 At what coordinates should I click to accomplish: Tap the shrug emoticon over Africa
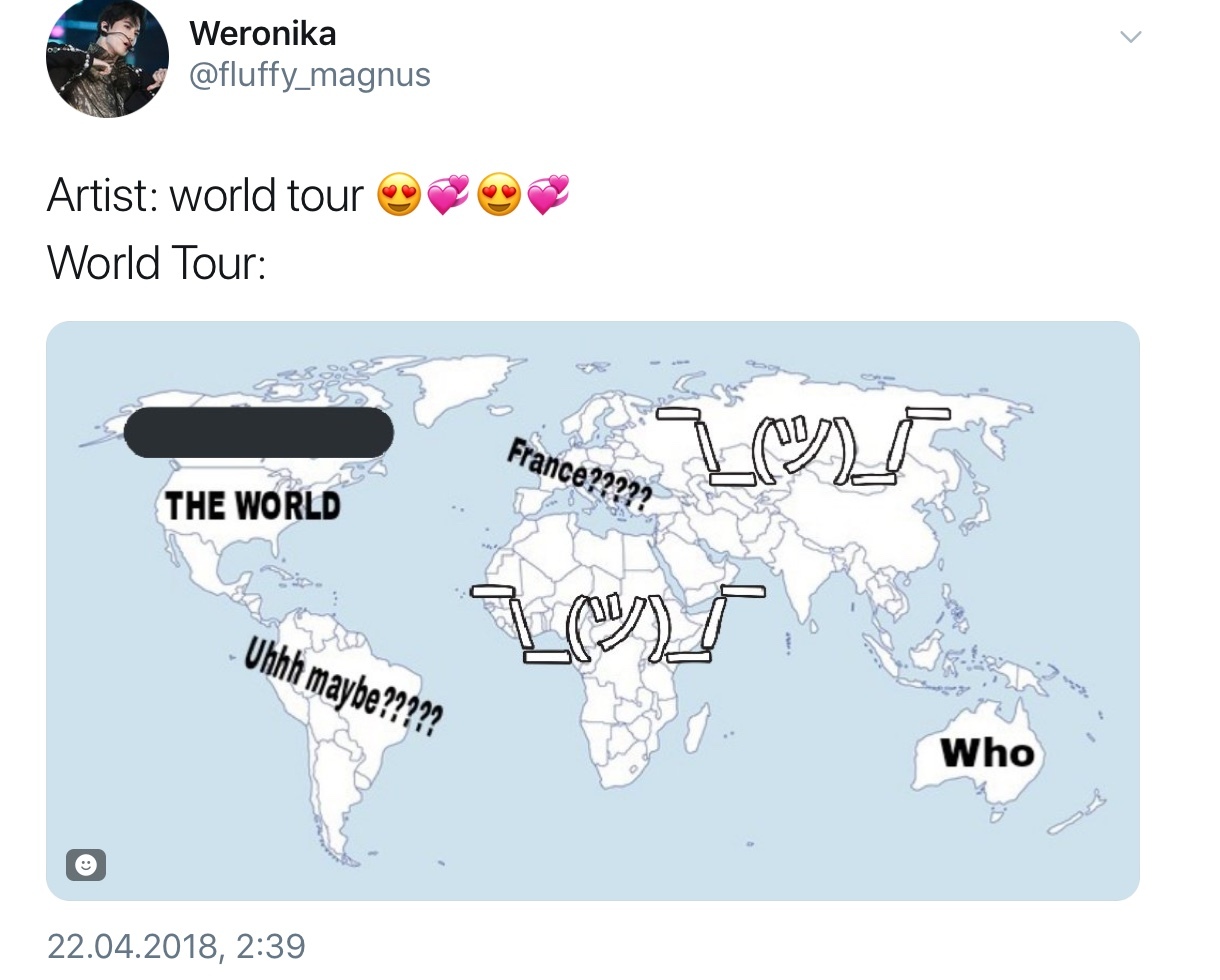pos(617,622)
